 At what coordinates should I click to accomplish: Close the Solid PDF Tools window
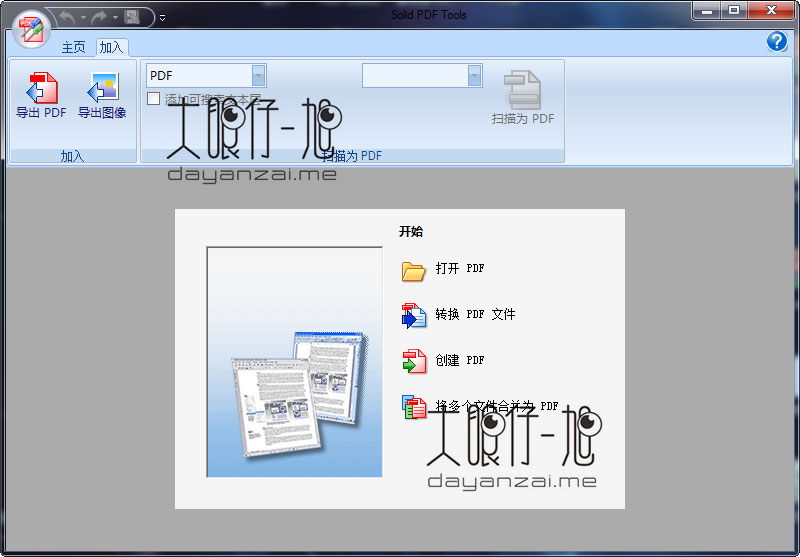tap(771, 11)
